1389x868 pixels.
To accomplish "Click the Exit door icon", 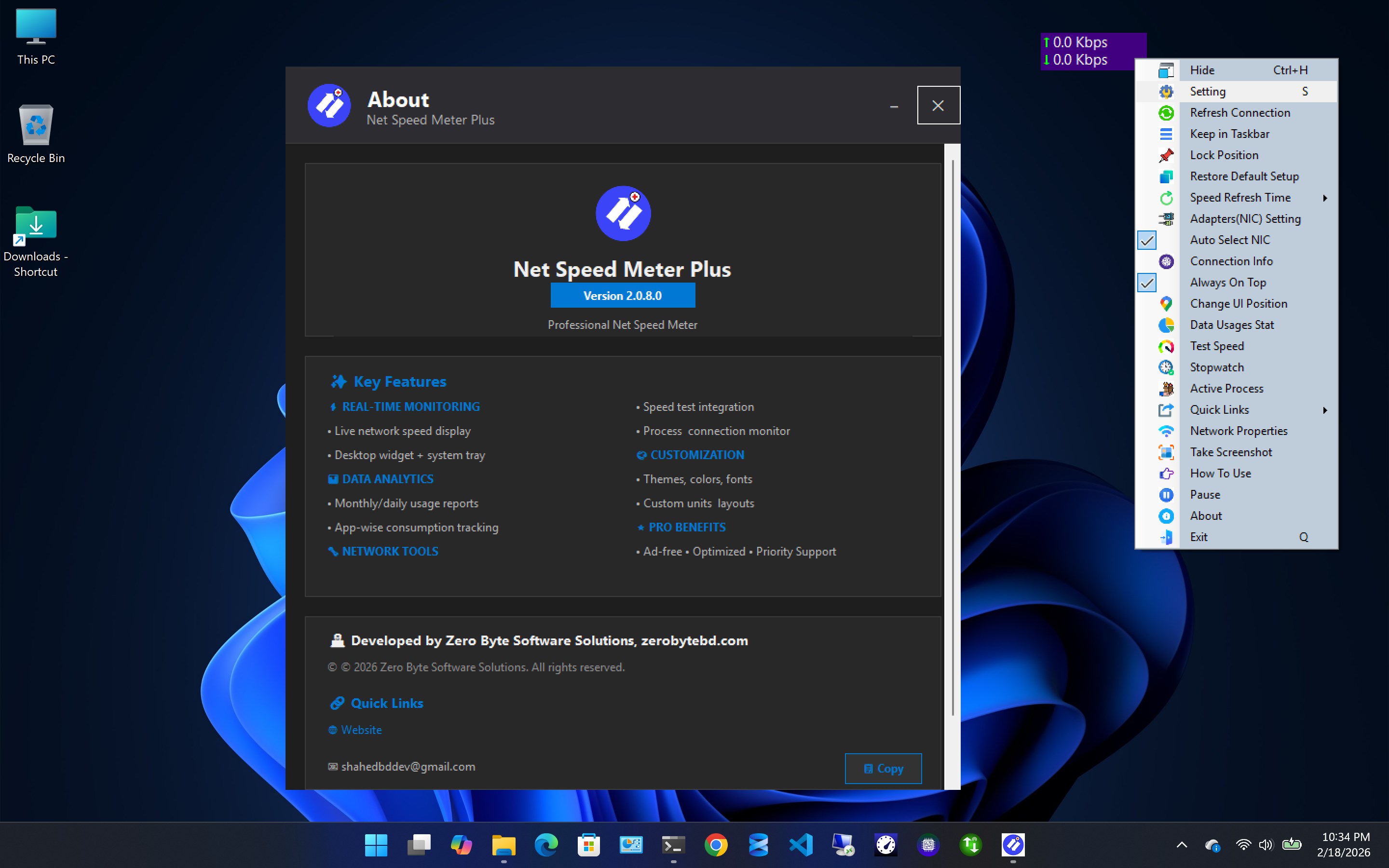I will tap(1166, 538).
